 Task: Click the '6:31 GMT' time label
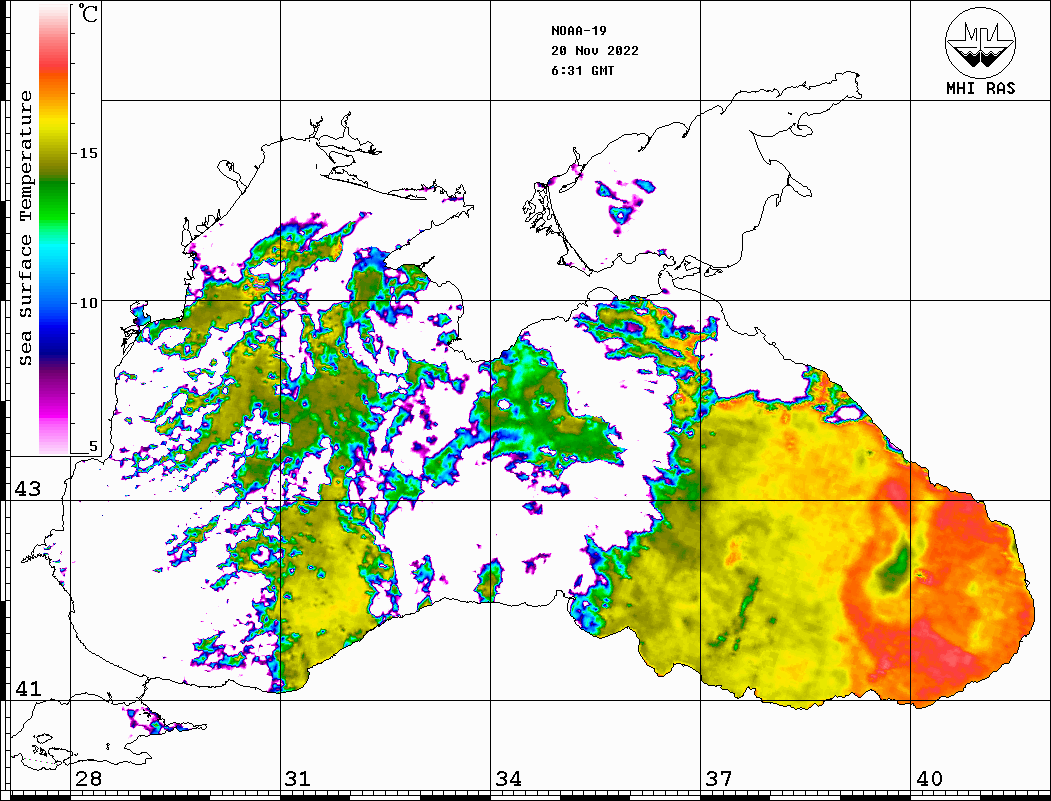(x=582, y=70)
